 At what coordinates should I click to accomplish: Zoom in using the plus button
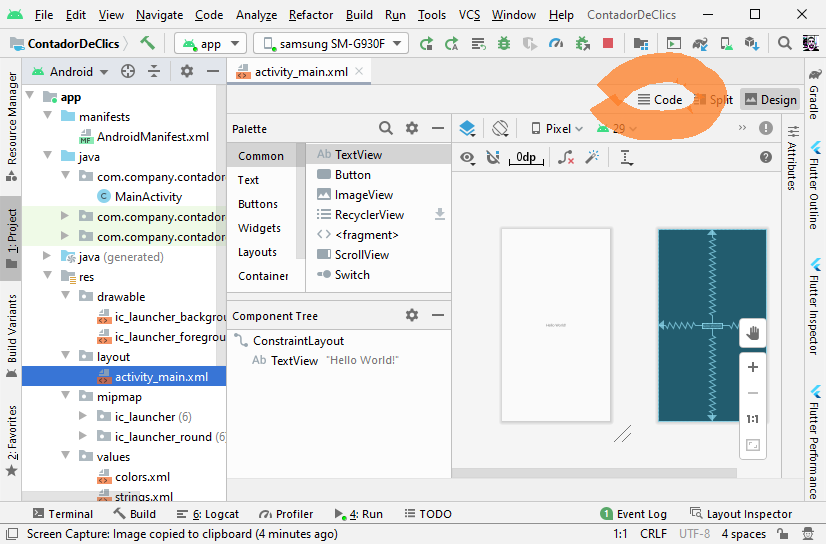coord(753,368)
